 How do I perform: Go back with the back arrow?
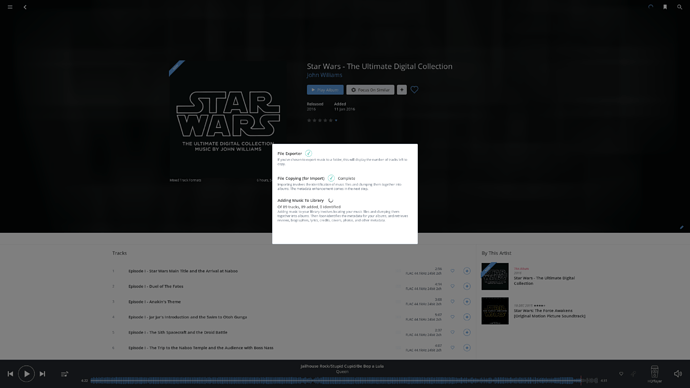click(25, 7)
